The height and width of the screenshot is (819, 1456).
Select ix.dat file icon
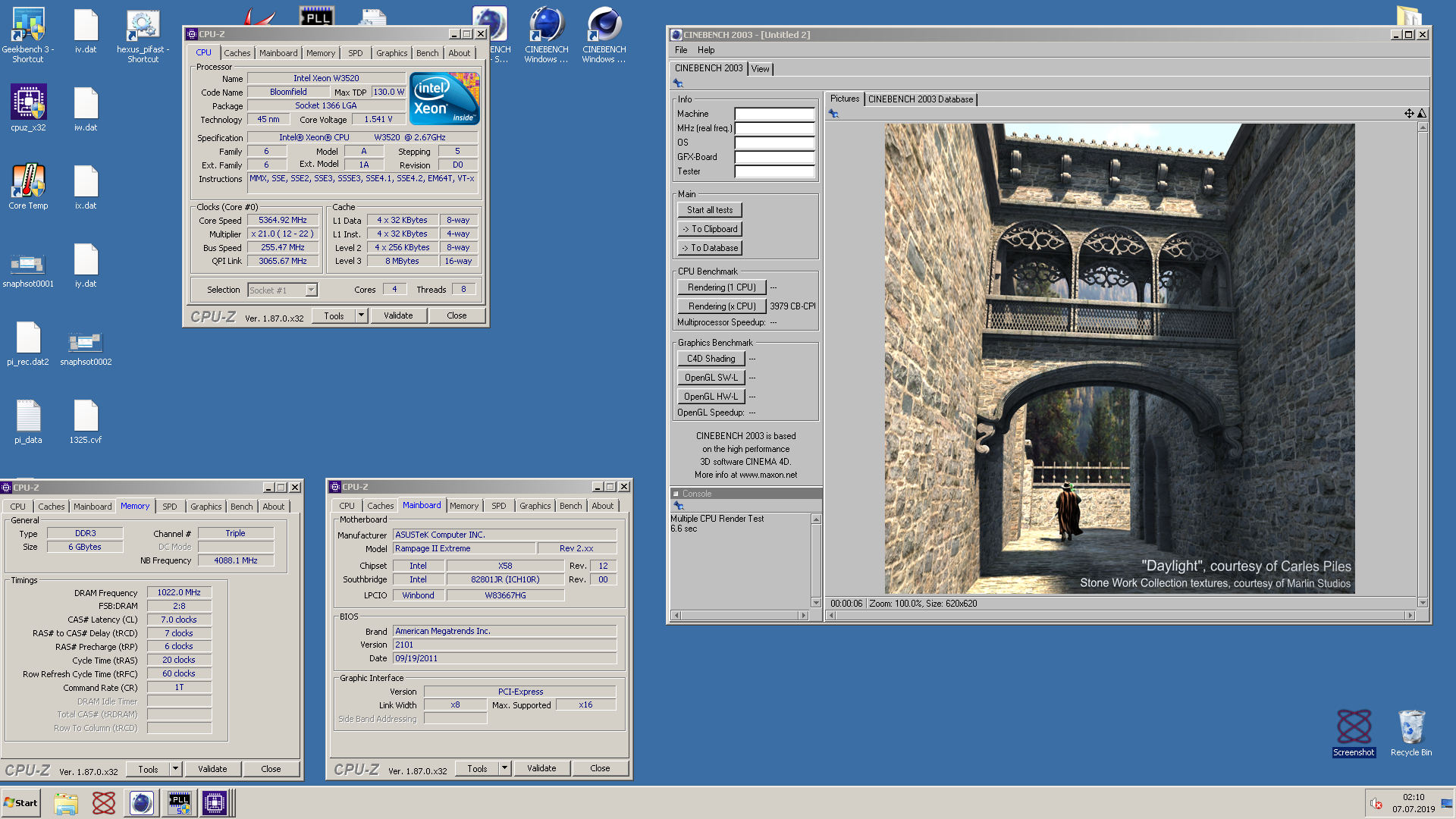coord(86,187)
